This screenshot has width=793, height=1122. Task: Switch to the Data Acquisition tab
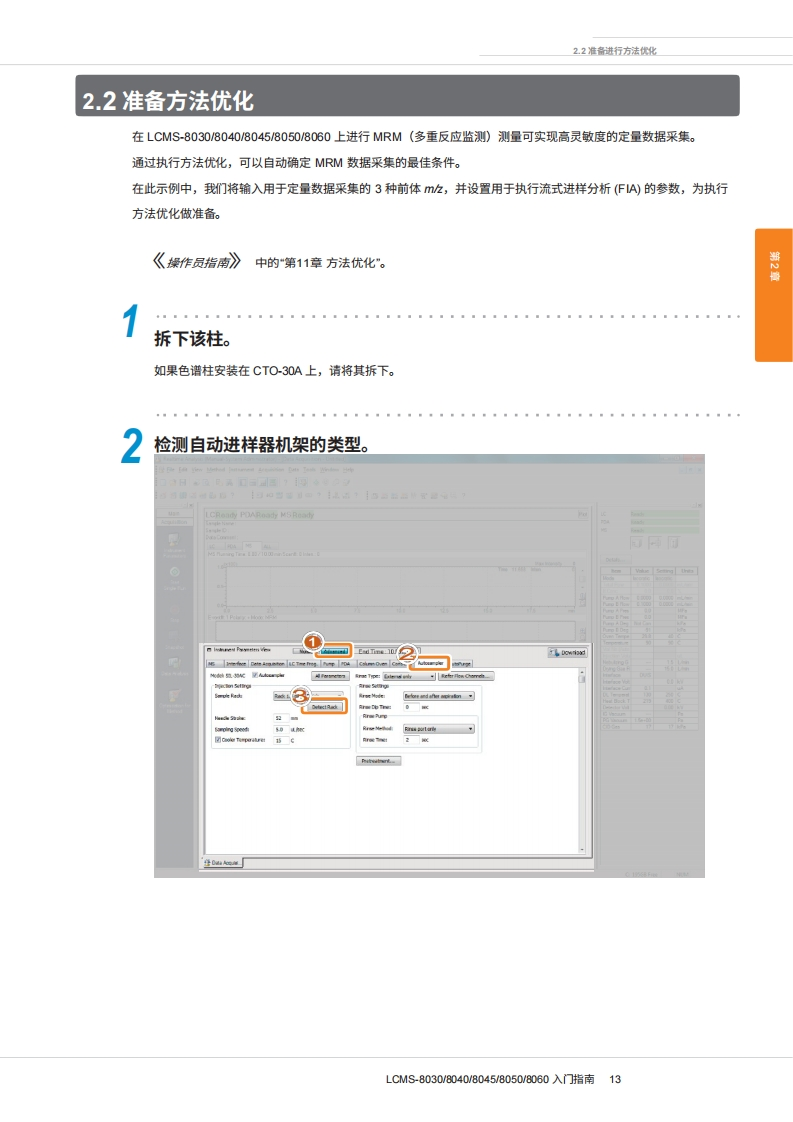pos(267,663)
